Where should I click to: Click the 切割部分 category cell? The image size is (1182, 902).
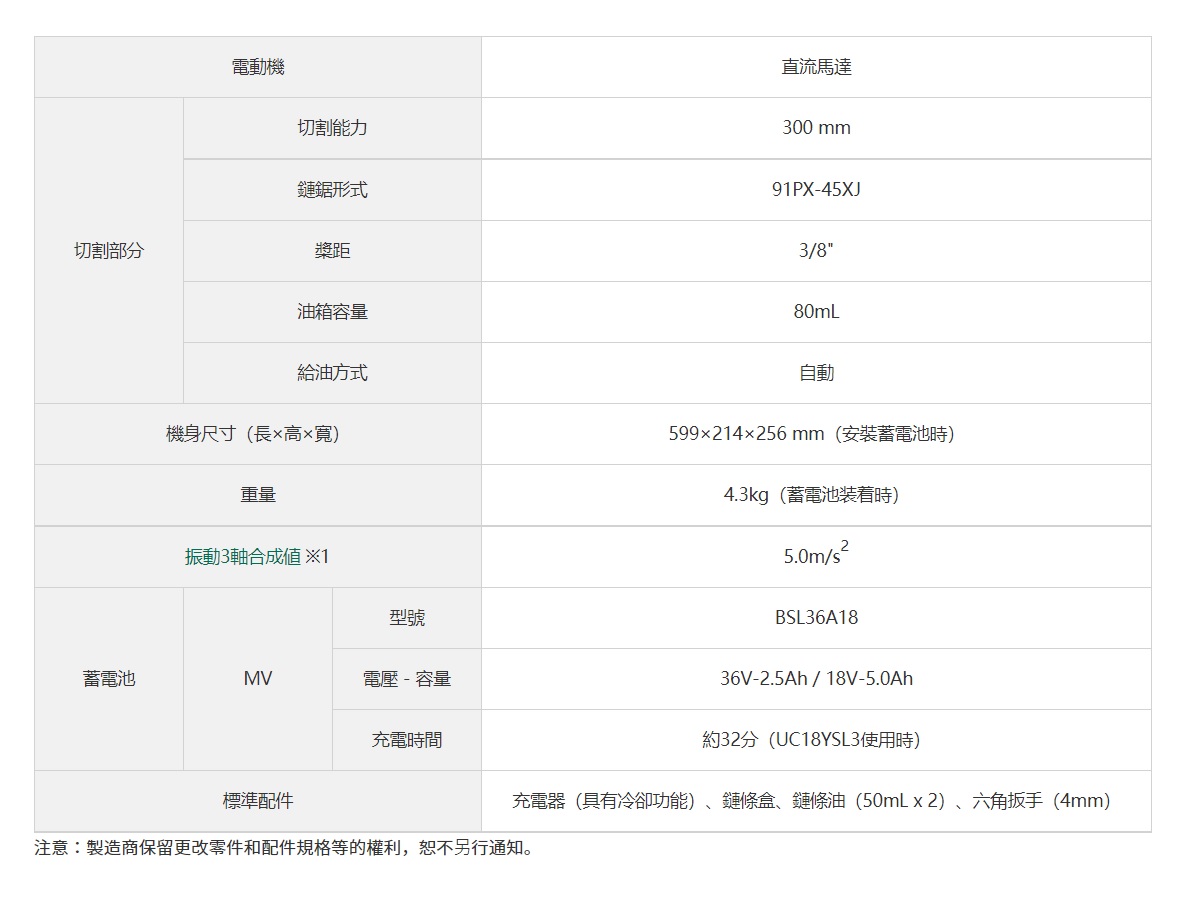109,251
